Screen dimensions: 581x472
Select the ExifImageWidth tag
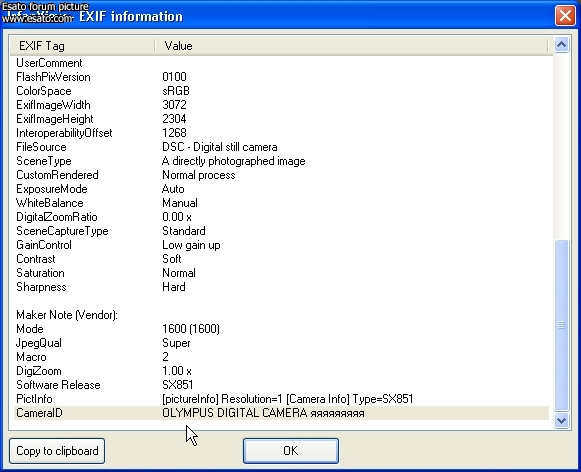coord(53,105)
